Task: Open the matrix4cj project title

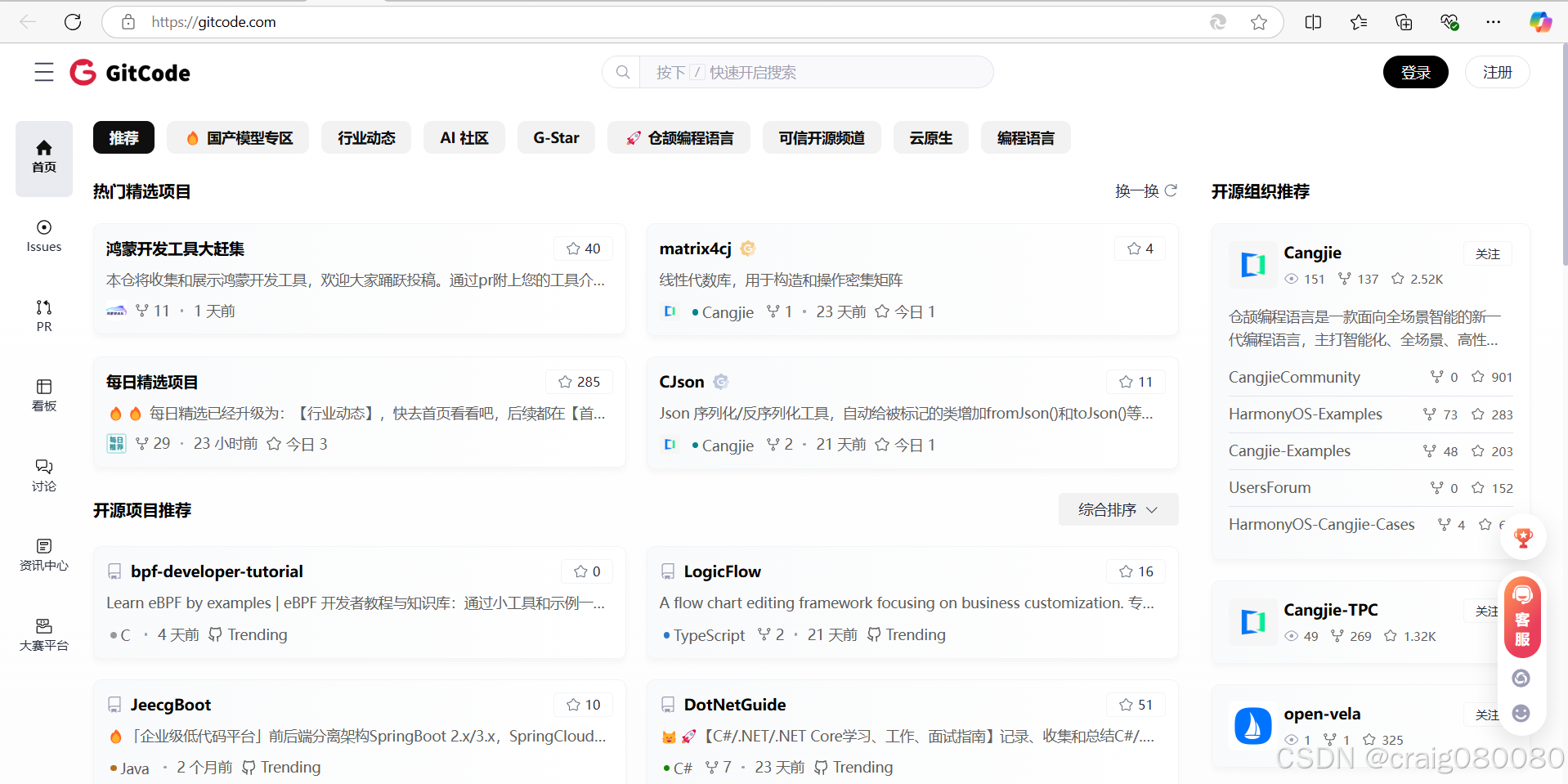Action: [696, 249]
